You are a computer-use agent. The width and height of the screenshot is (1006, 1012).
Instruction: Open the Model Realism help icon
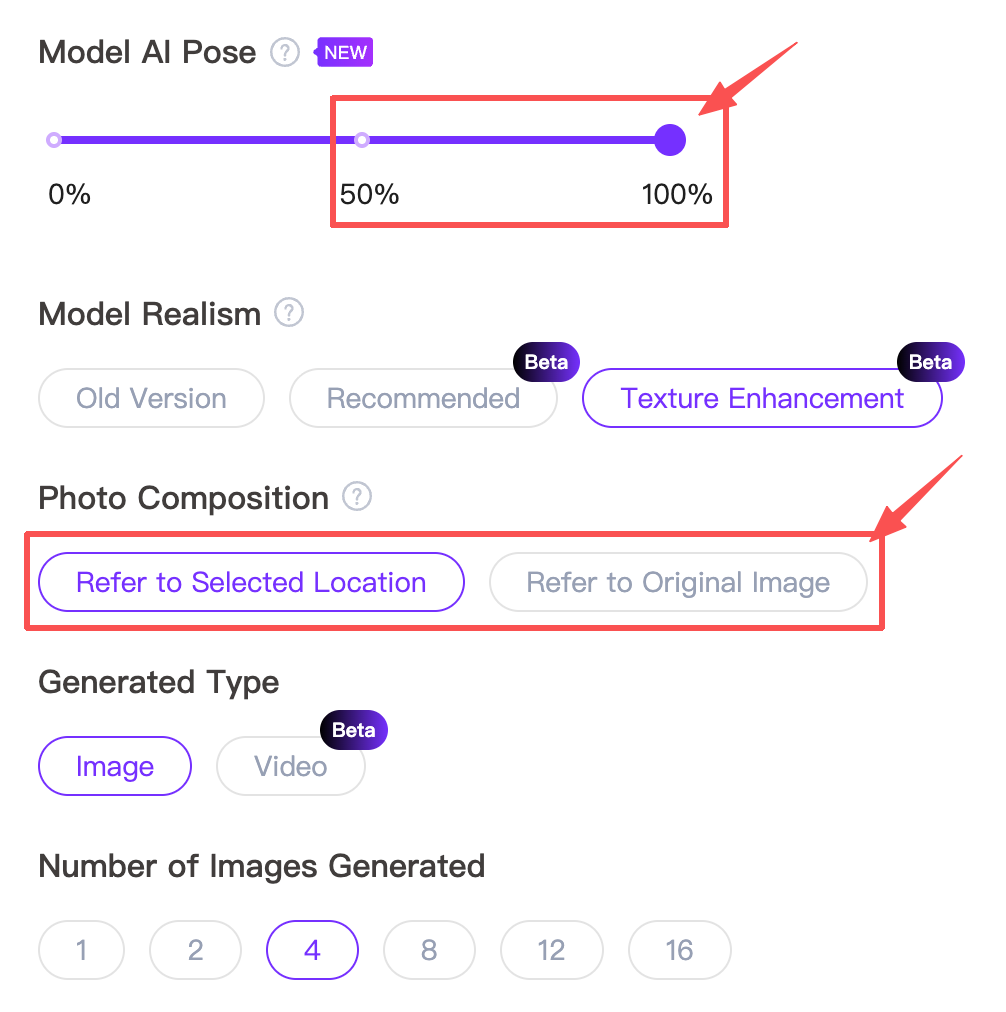[x=289, y=313]
